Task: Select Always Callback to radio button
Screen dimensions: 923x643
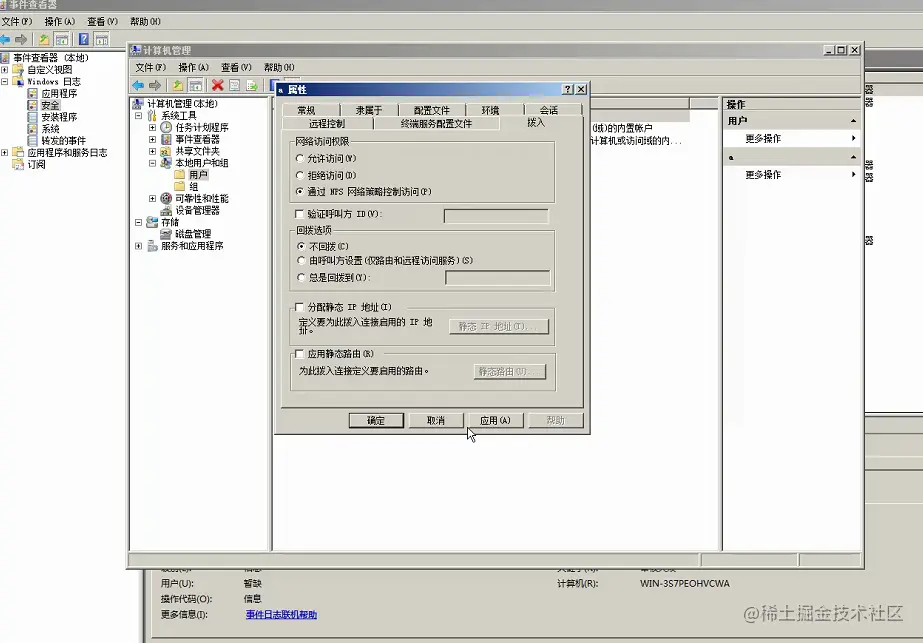Action: coord(301,277)
